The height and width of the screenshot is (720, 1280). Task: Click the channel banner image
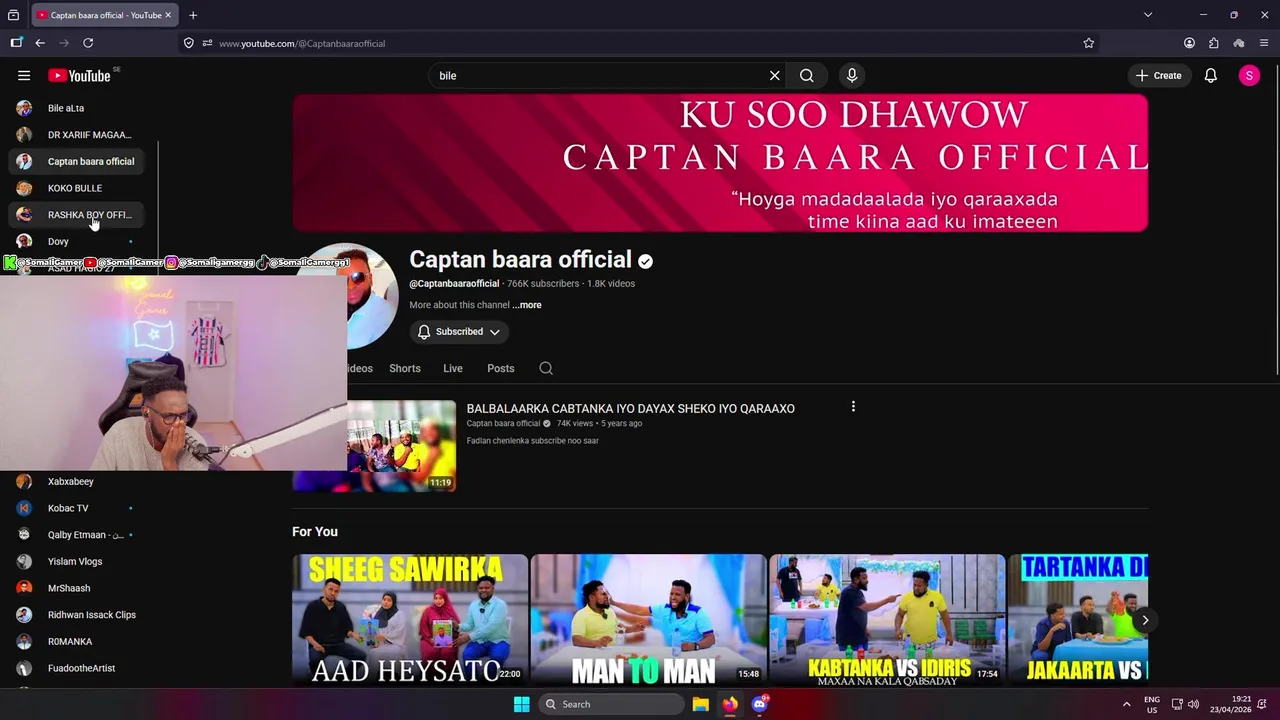(720, 163)
